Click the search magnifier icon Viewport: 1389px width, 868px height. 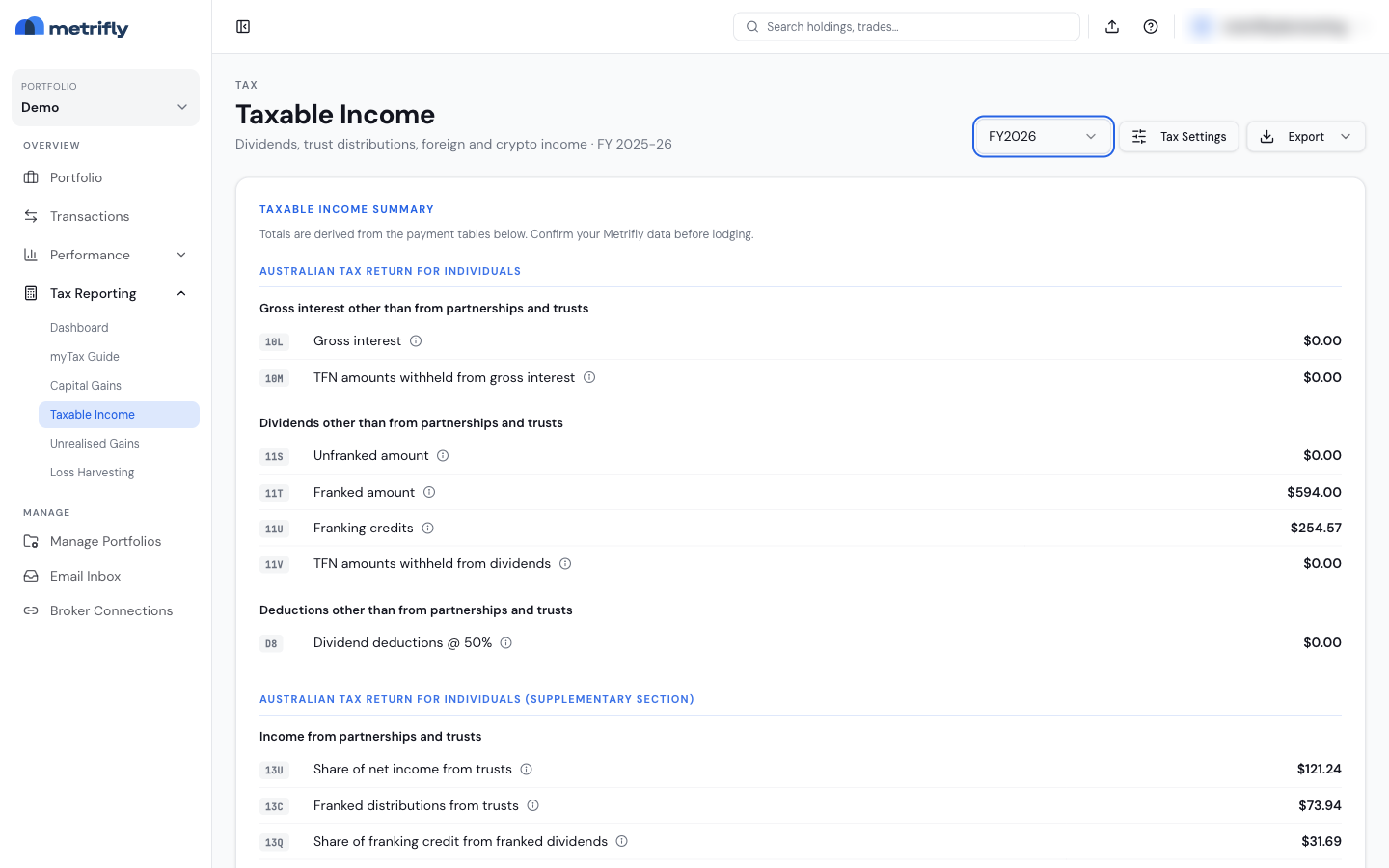click(752, 27)
